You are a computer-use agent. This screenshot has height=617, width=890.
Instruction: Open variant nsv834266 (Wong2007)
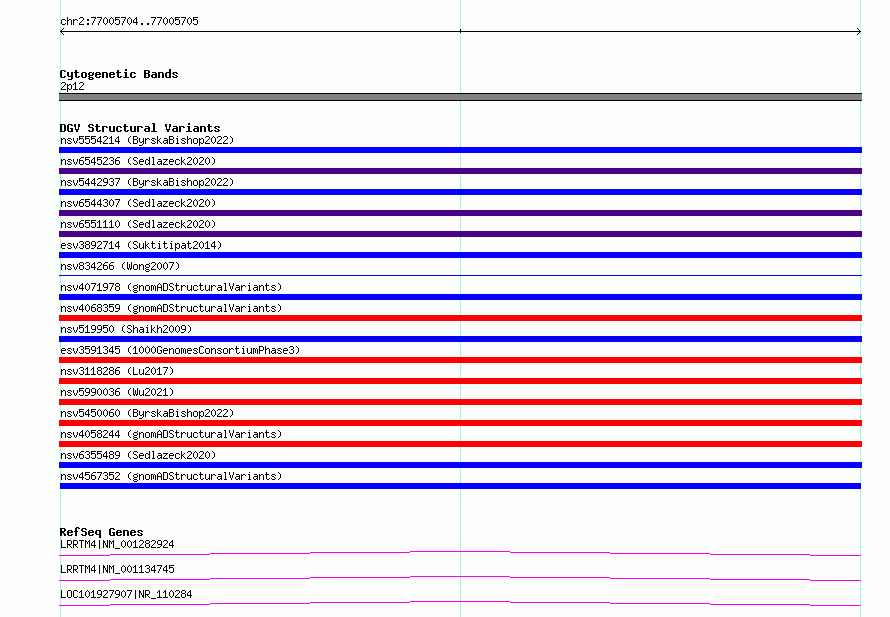tap(120, 266)
